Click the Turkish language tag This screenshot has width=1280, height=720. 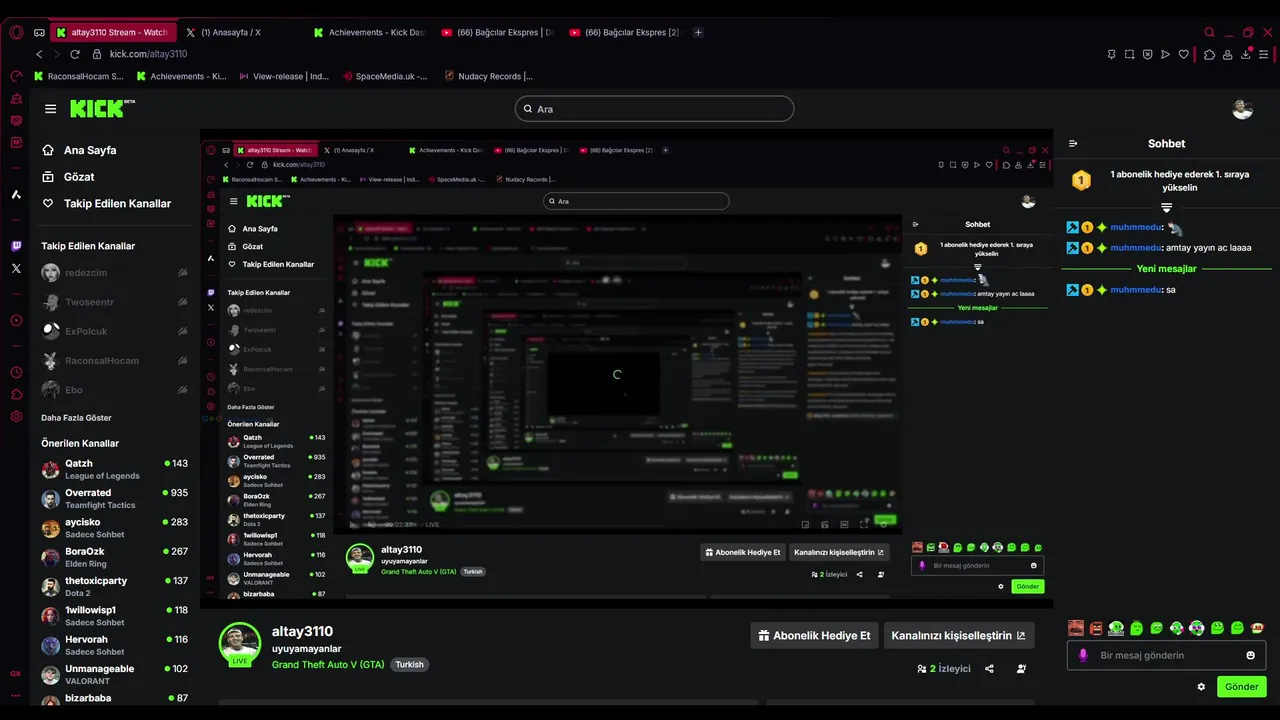pyautogui.click(x=409, y=664)
